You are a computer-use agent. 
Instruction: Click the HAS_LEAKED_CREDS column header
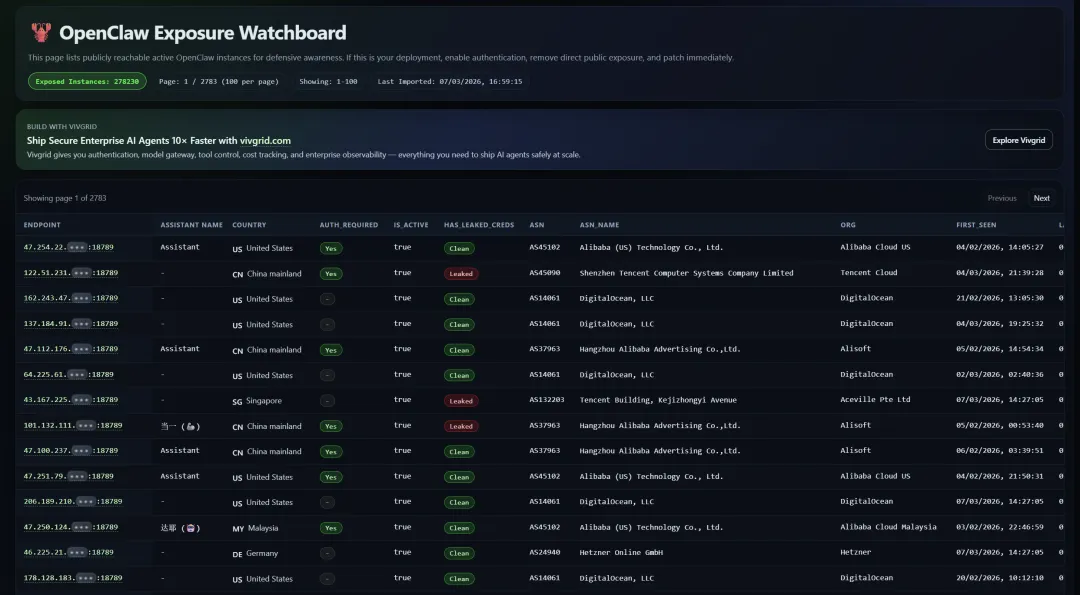click(479, 225)
